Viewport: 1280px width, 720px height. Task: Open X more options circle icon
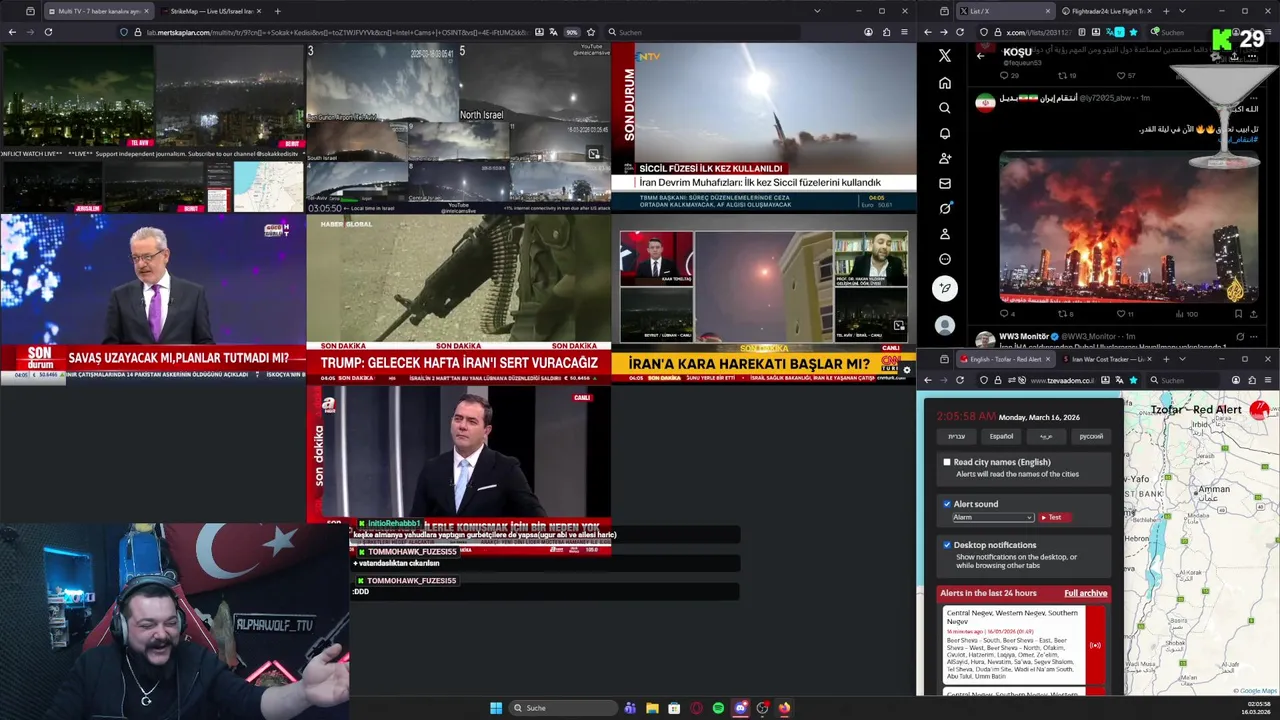945,259
